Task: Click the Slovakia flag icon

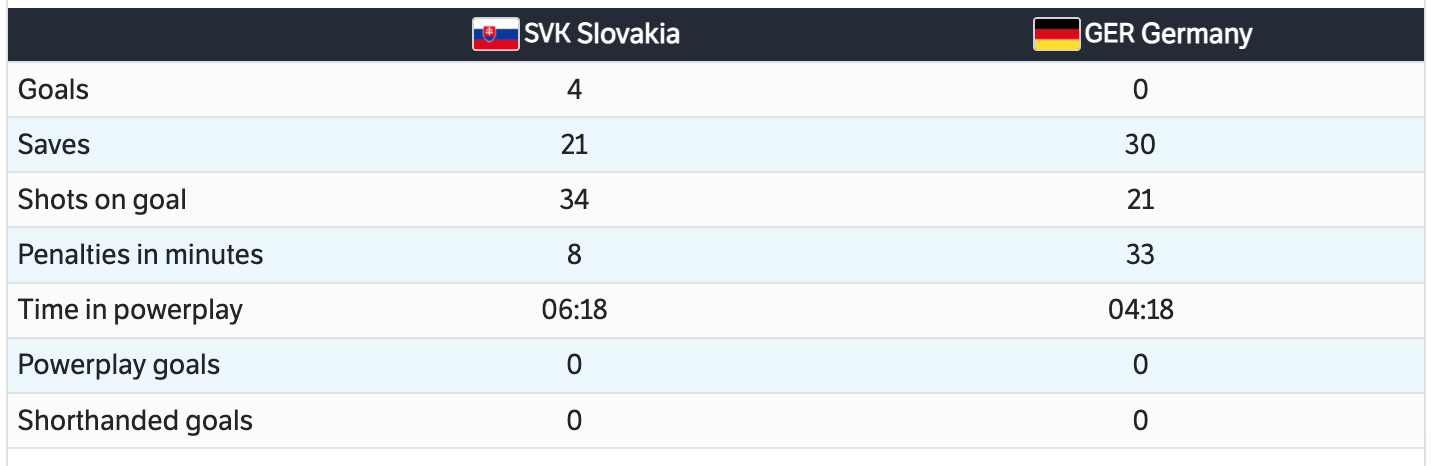Action: tap(495, 34)
